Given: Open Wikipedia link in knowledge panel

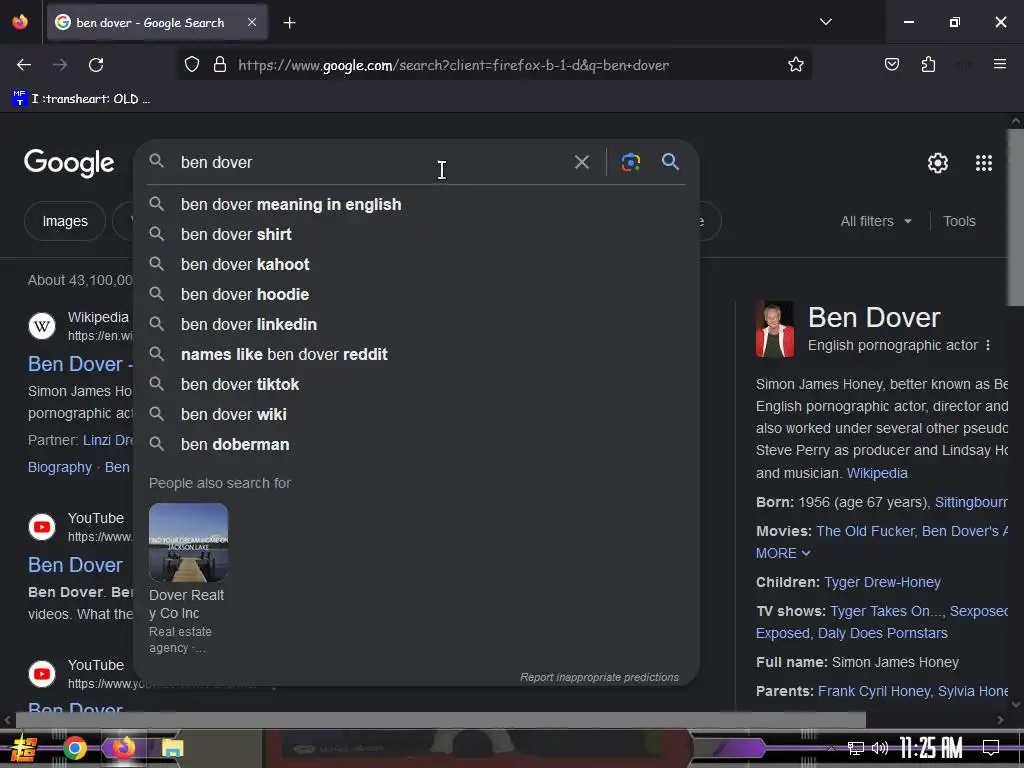Looking at the screenshot, I should [x=877, y=473].
